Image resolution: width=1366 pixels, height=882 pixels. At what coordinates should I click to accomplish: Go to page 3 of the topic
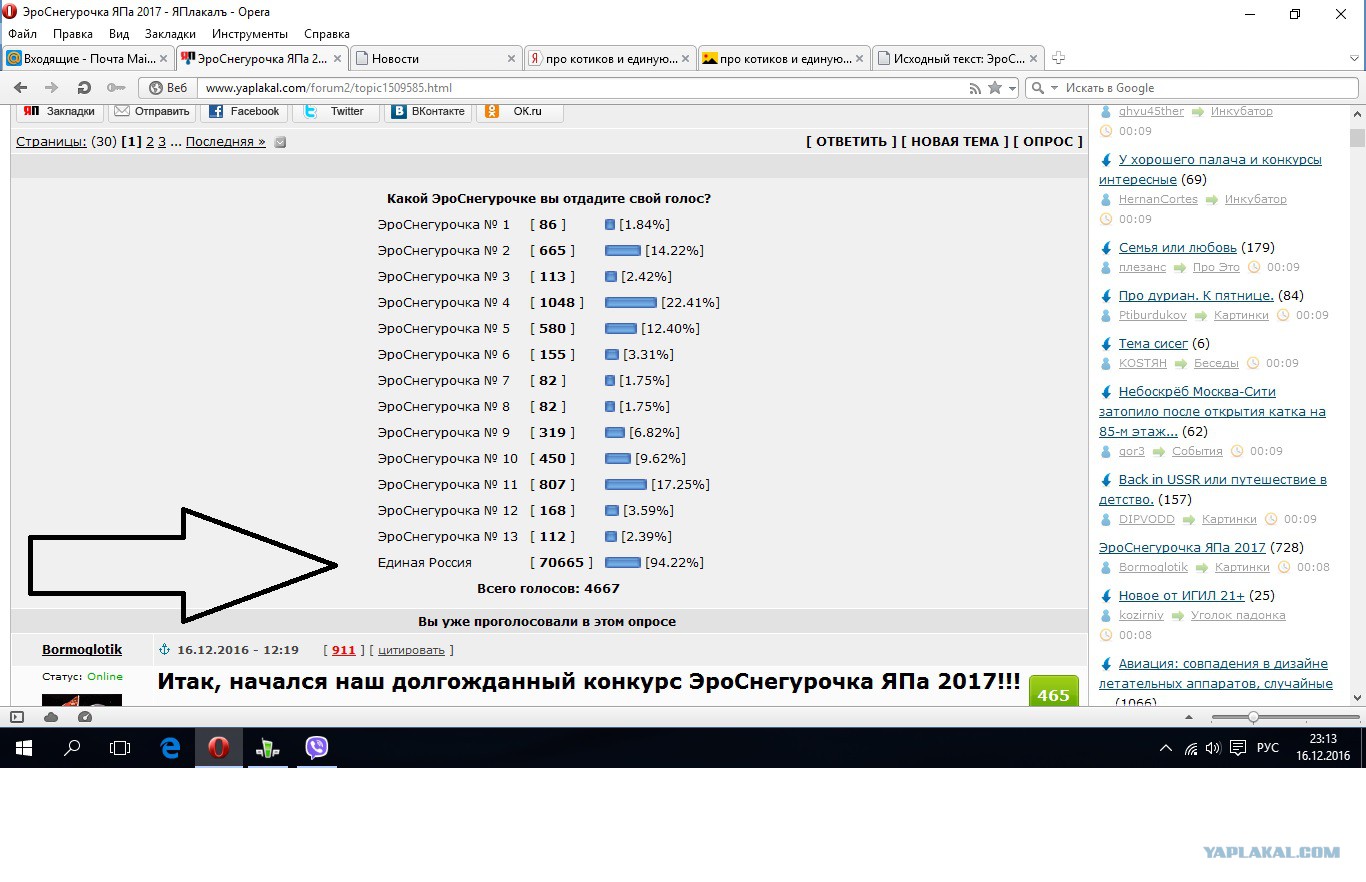tap(162, 142)
